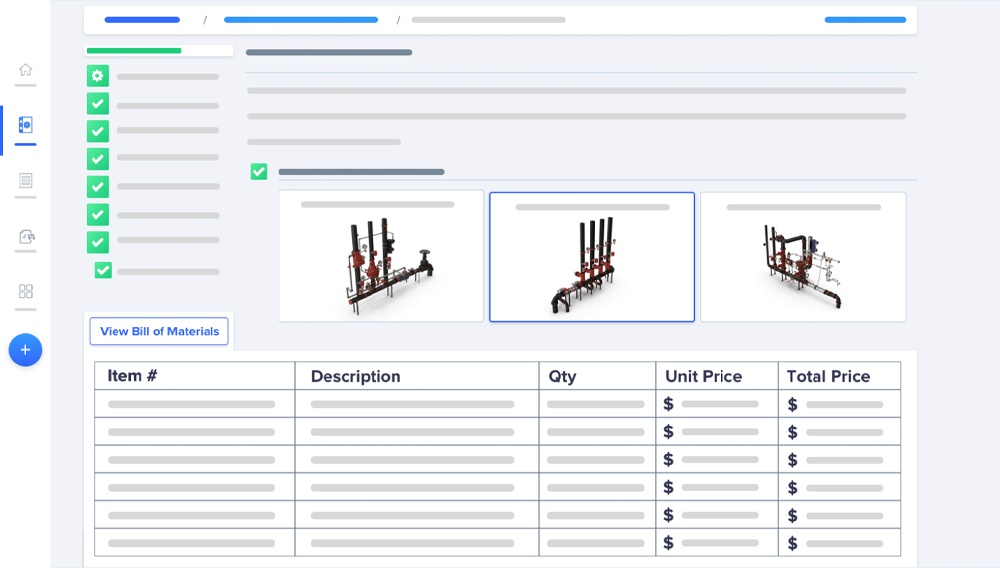Toggle the indented last checkmark in the step list
The width and height of the screenshot is (1000, 568).
coord(103,270)
